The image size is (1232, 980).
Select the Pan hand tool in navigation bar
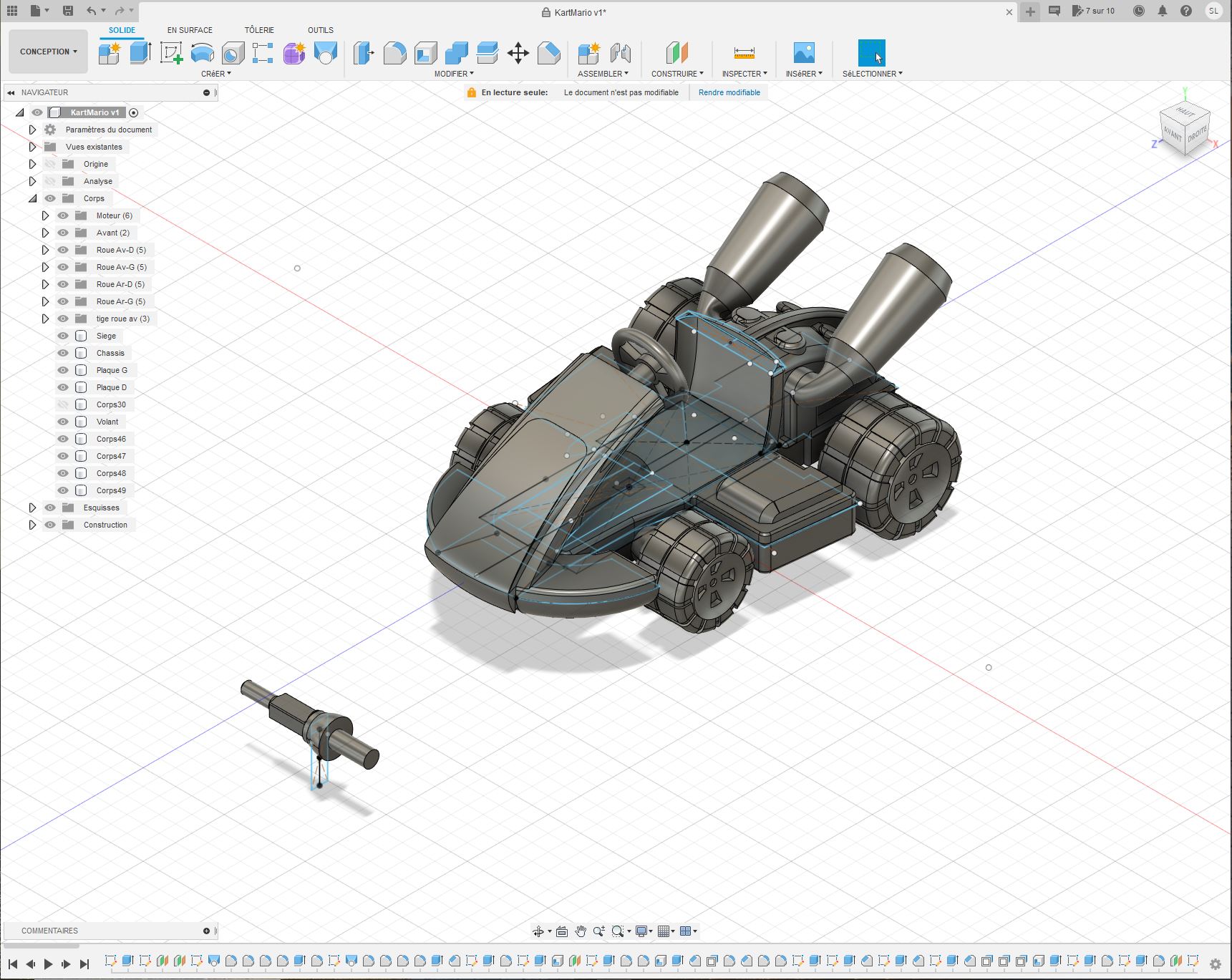point(581,931)
